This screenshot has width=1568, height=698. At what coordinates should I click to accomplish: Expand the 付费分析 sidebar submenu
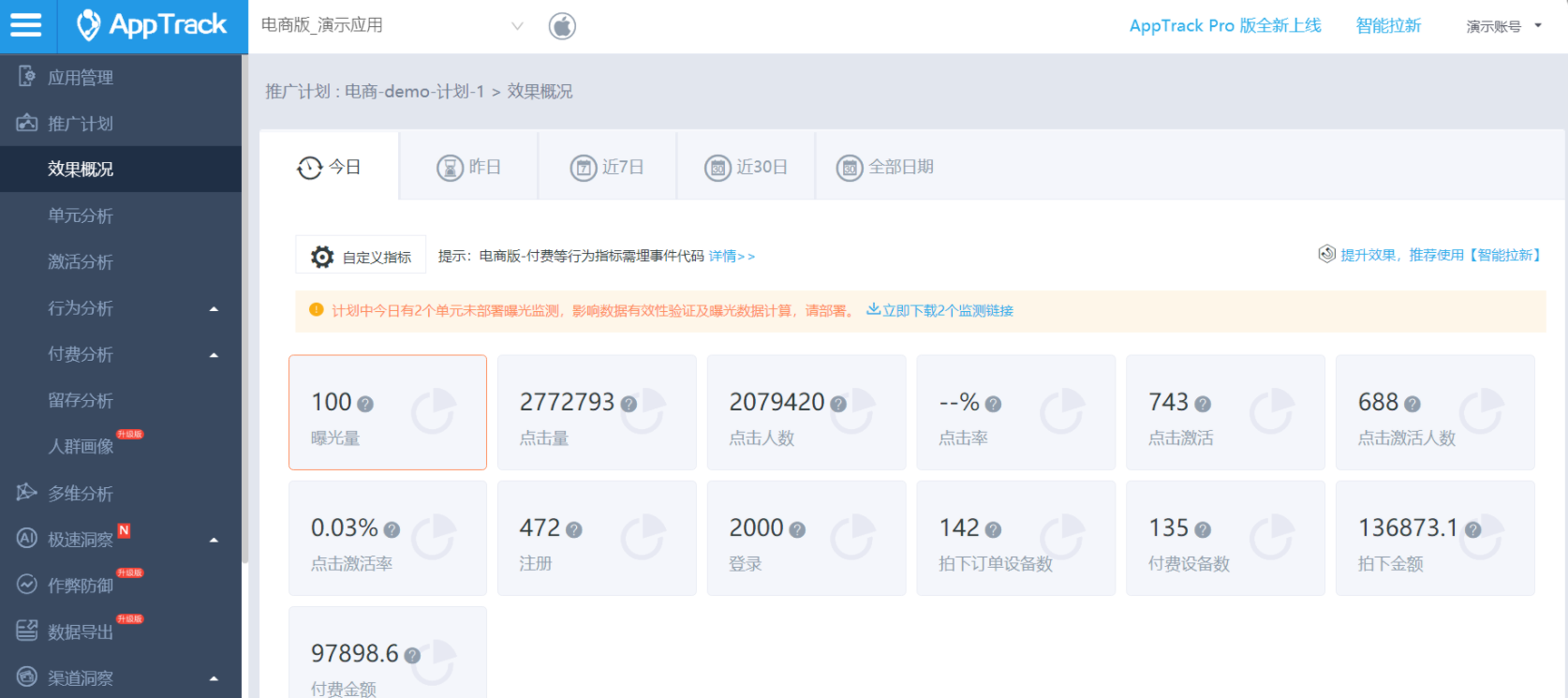214,355
